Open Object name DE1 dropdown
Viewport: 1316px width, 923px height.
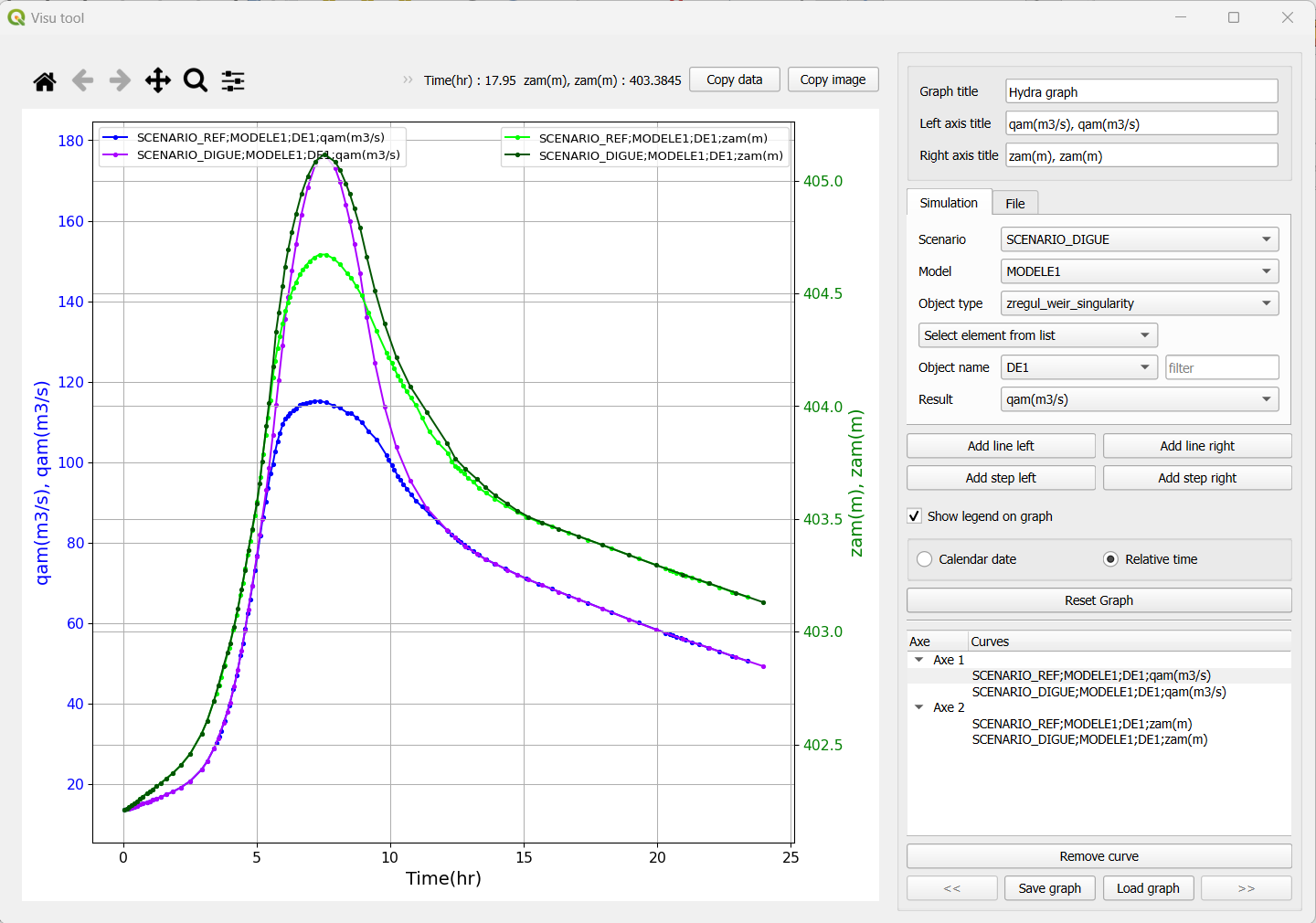(1079, 367)
